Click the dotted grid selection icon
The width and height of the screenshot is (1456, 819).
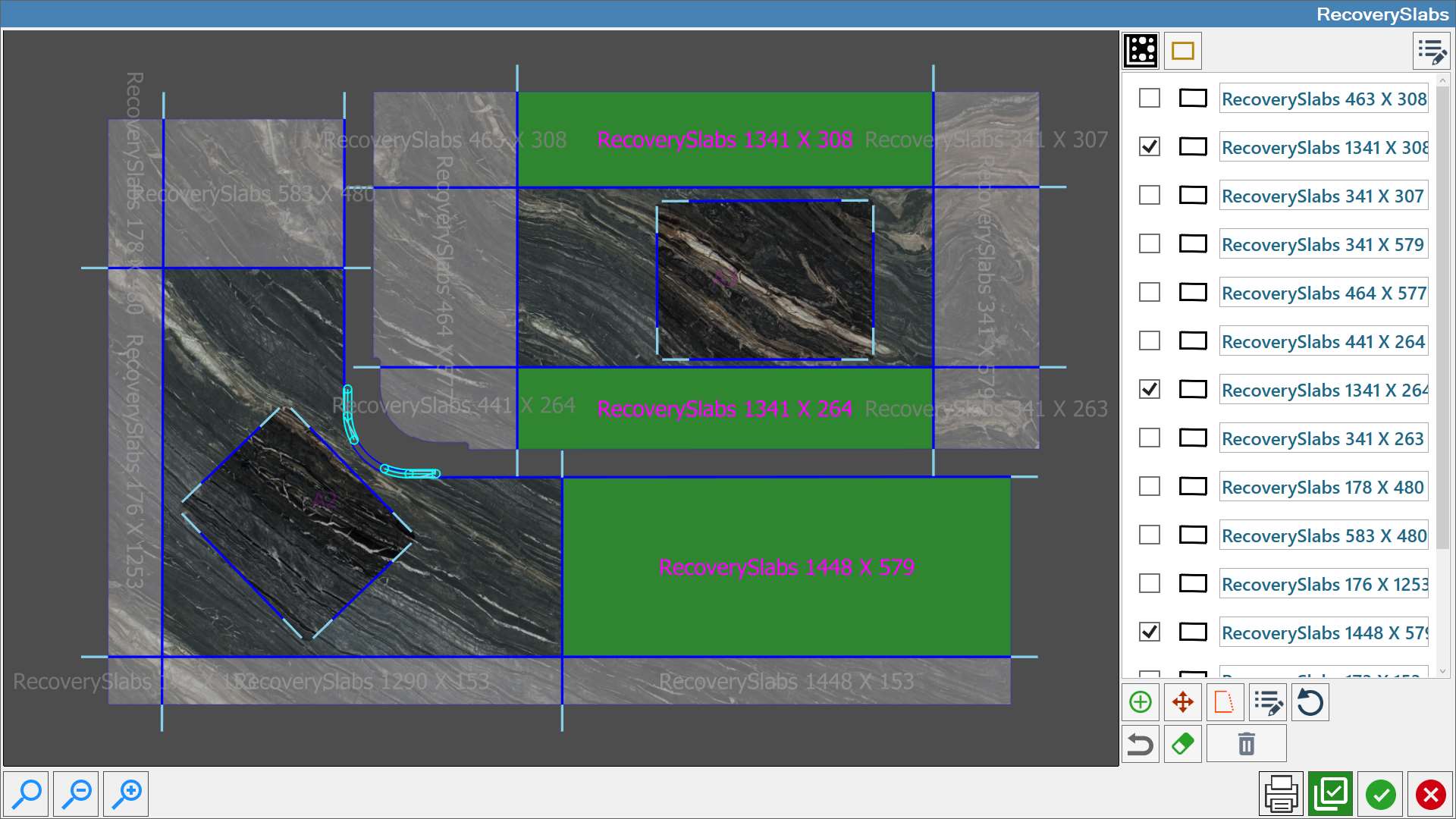[1141, 51]
